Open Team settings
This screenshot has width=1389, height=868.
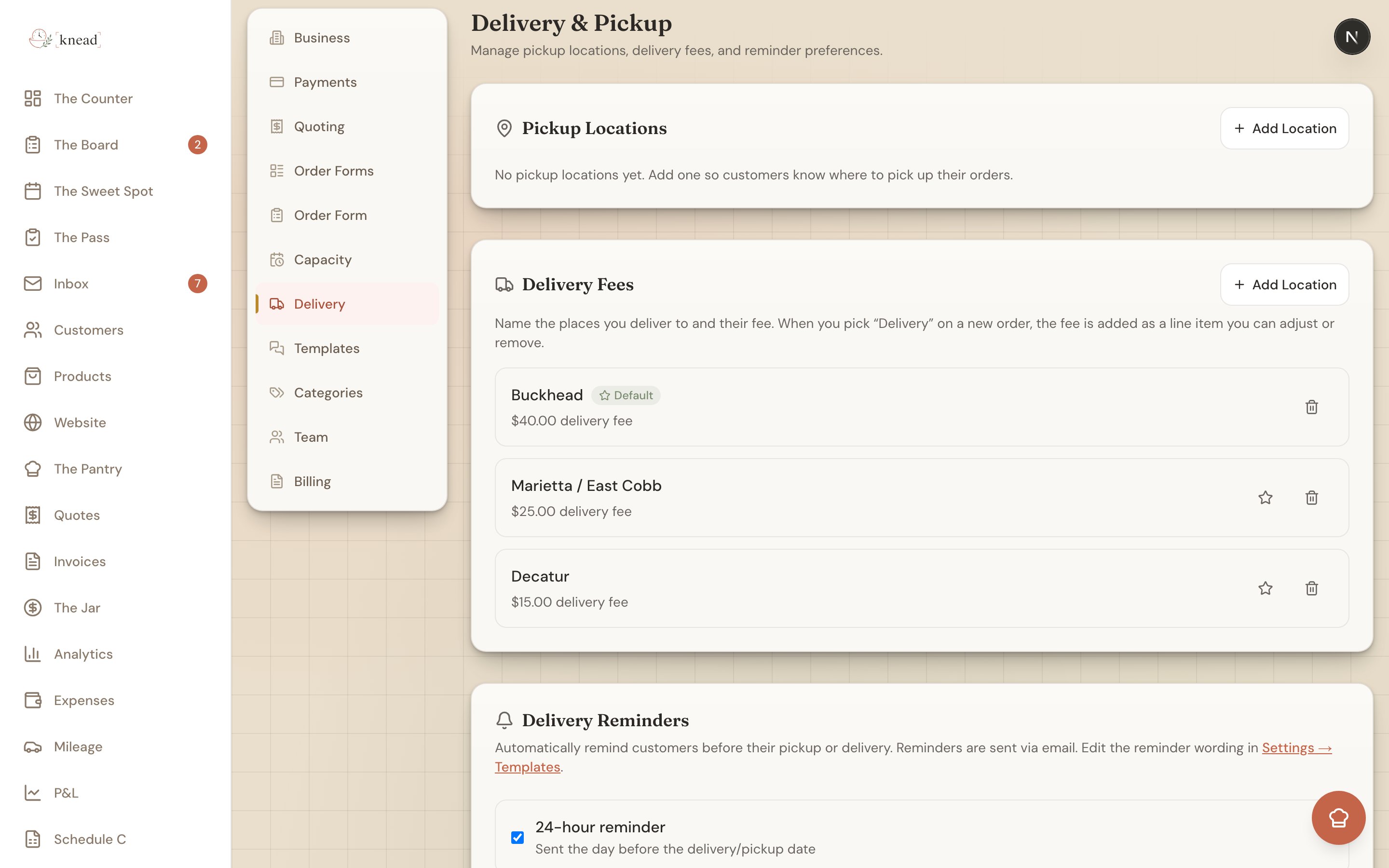click(x=347, y=437)
